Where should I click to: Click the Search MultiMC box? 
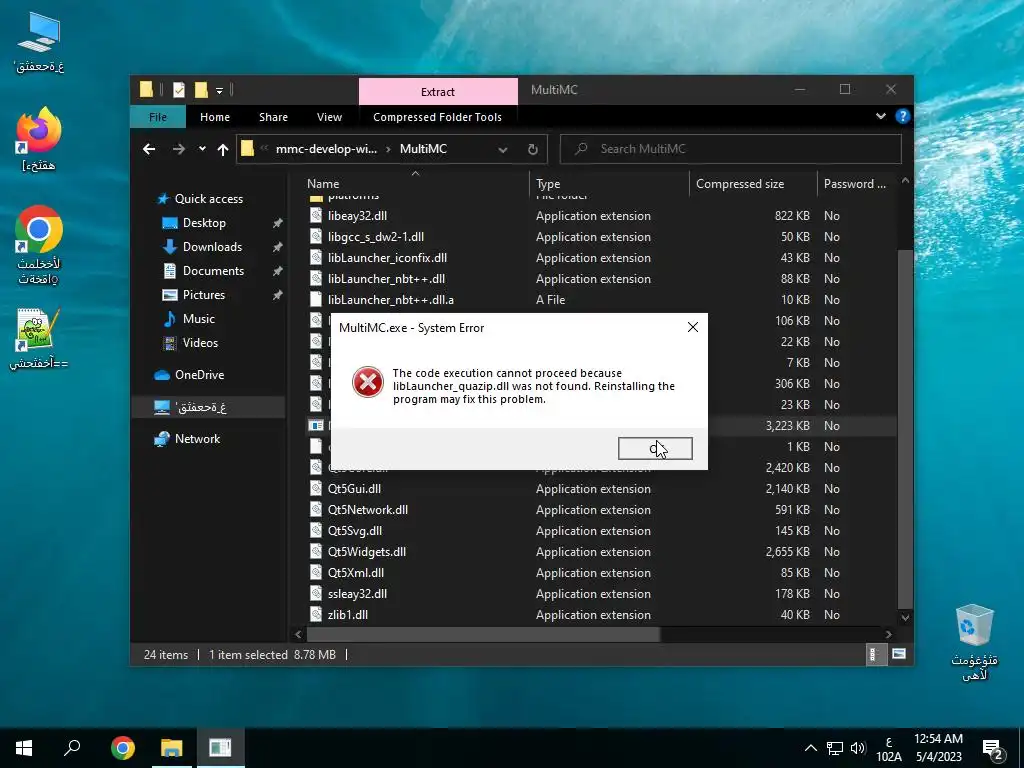pos(731,149)
